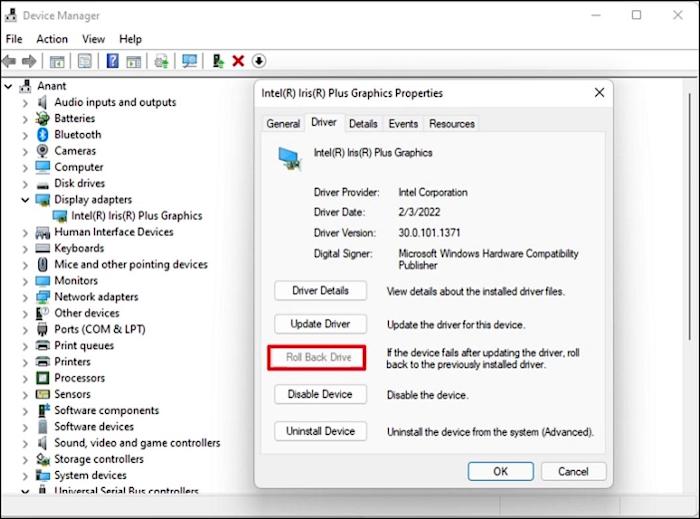Viewport: 700px width, 519px height.
Task: Click the Disable Device button
Action: (x=320, y=394)
